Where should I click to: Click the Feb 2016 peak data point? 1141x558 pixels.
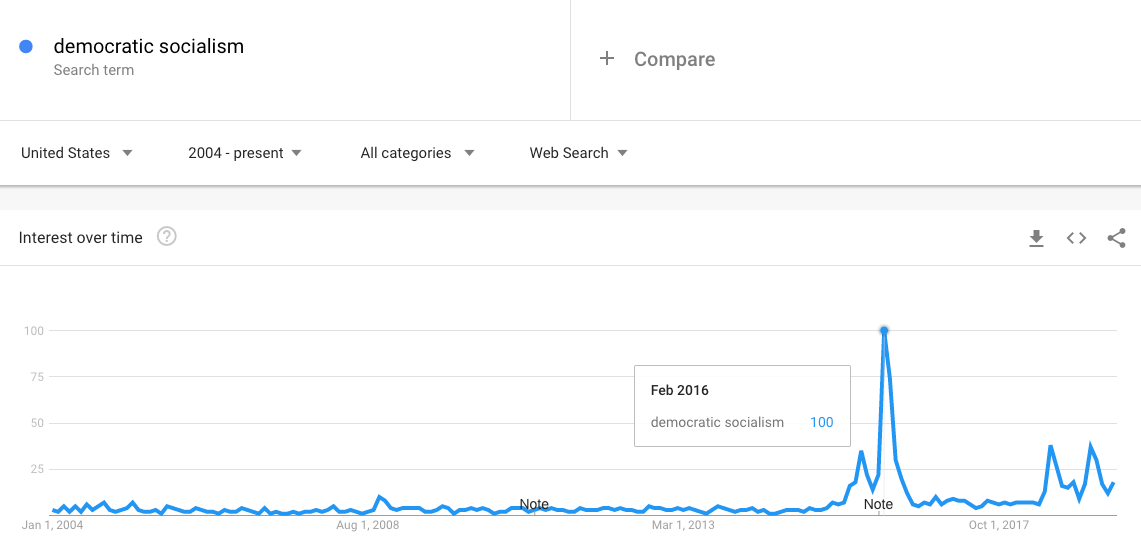(x=884, y=330)
